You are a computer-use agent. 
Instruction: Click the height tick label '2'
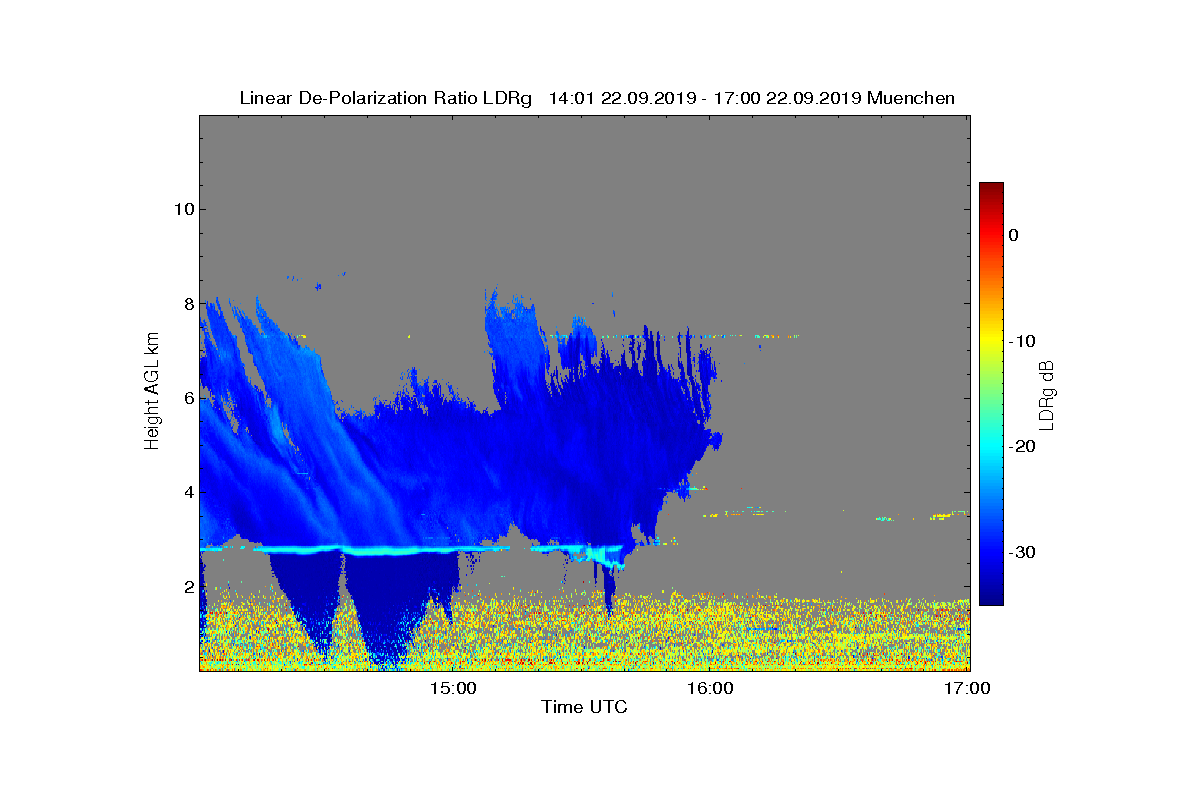coord(187,586)
